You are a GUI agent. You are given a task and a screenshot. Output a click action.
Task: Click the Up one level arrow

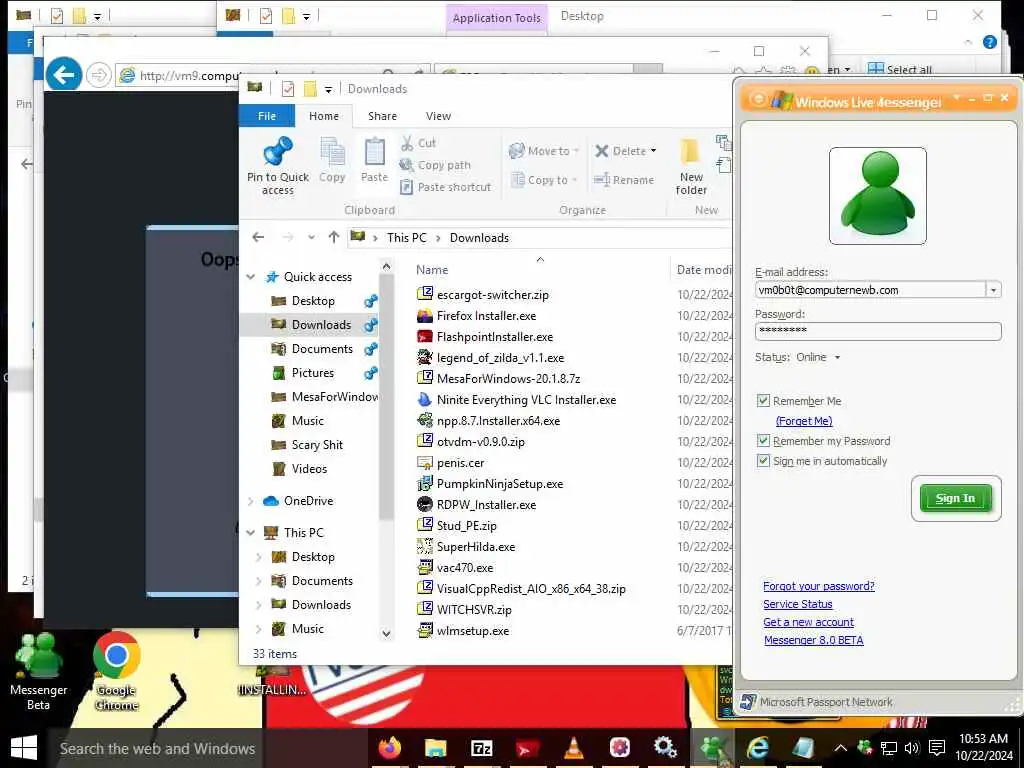click(334, 237)
